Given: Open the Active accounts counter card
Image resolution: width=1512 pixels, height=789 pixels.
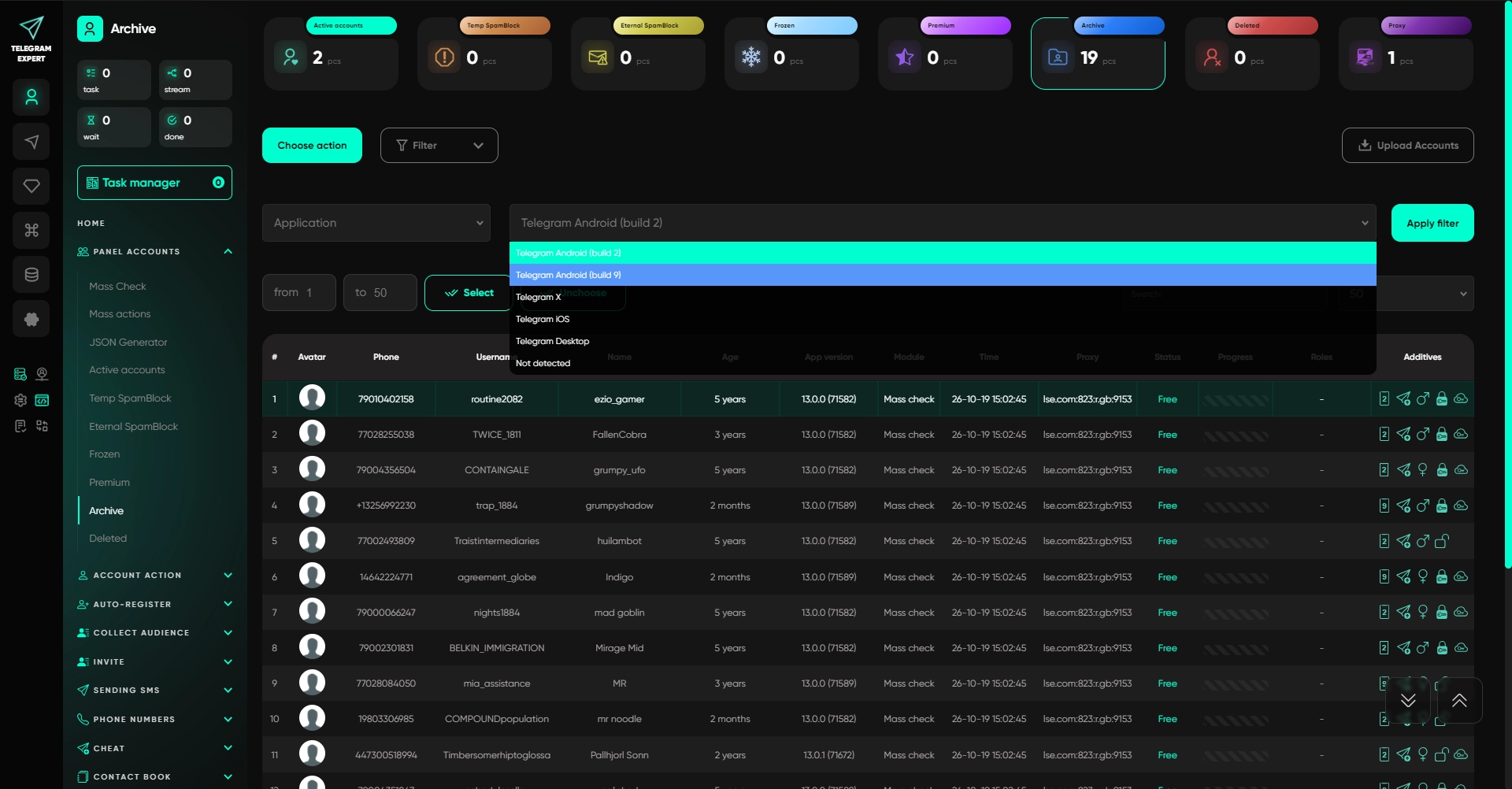Looking at the screenshot, I should pyautogui.click(x=331, y=54).
